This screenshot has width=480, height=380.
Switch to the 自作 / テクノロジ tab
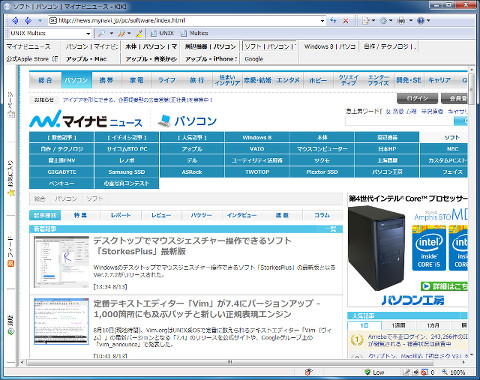389,47
